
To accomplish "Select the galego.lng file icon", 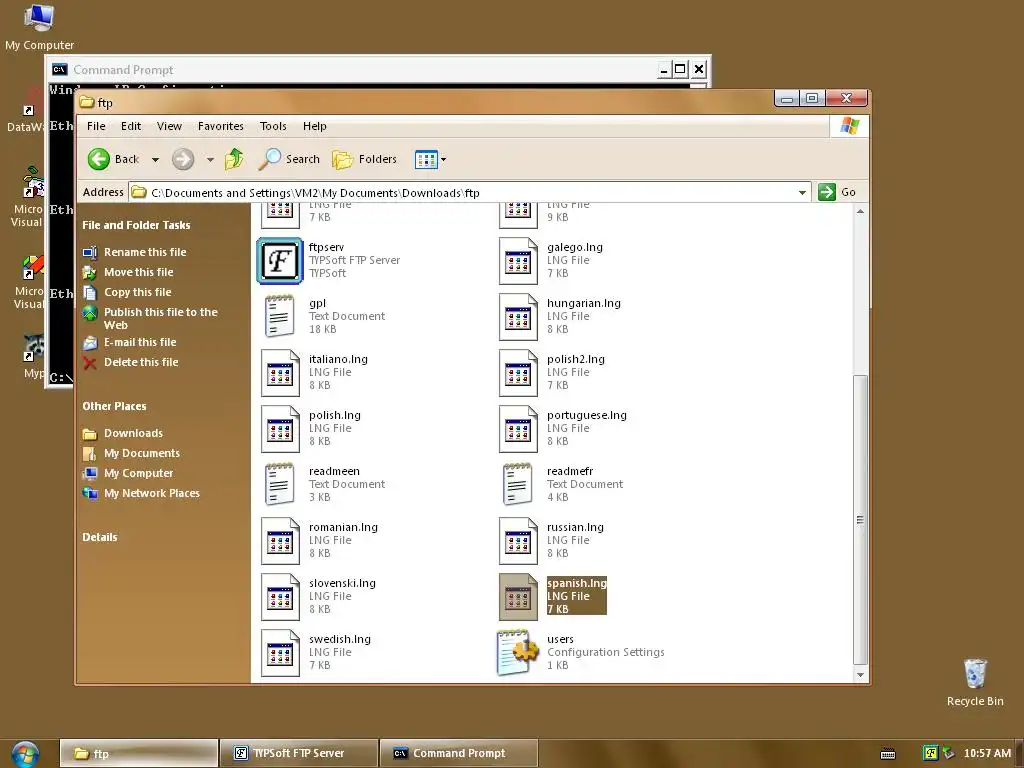I will coord(518,261).
